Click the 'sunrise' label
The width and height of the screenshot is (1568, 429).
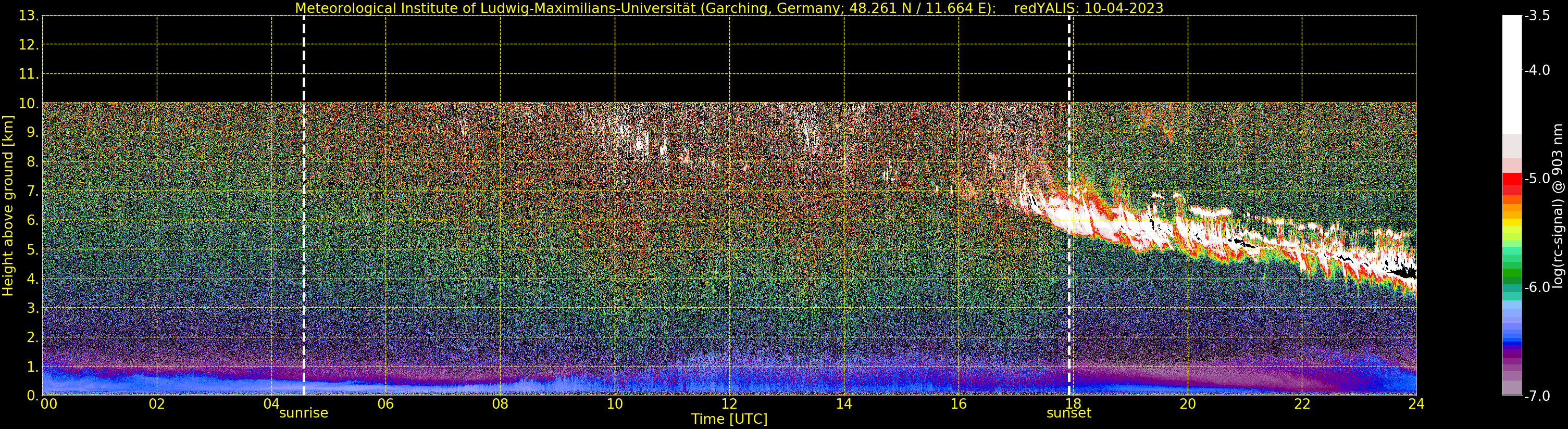[304, 412]
